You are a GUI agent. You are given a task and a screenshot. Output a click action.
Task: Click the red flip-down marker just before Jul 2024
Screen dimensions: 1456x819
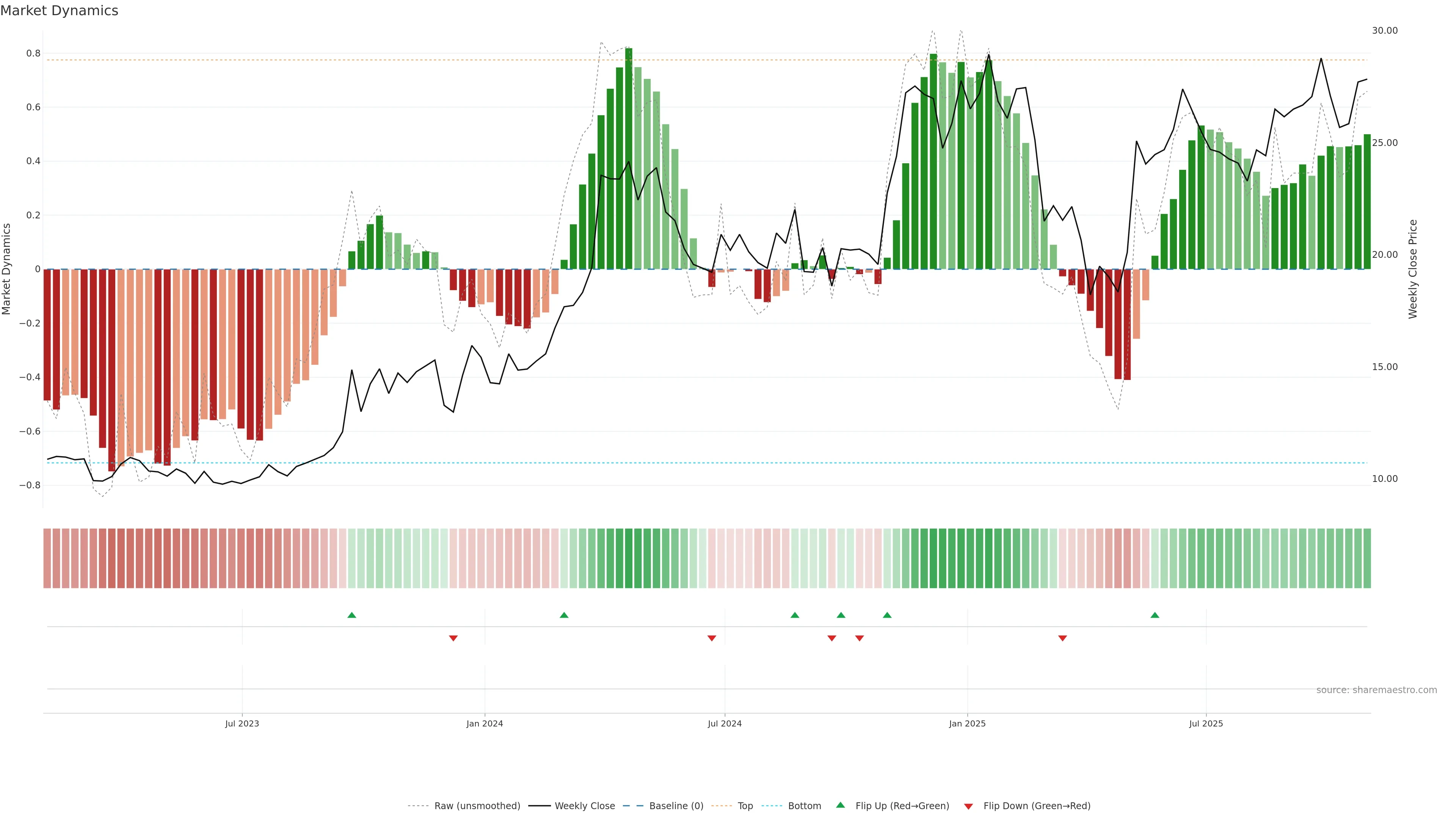[x=712, y=638]
